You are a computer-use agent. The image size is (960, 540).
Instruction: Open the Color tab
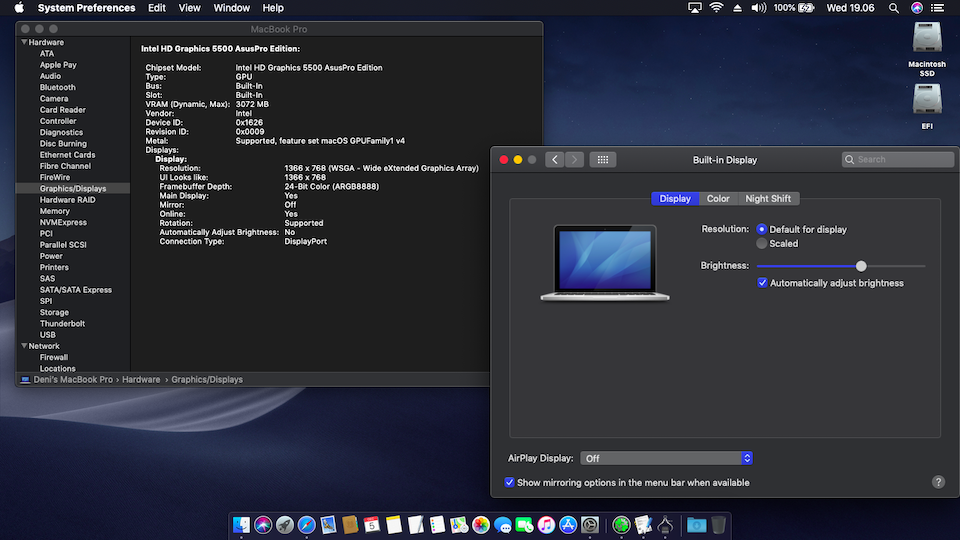[718, 198]
